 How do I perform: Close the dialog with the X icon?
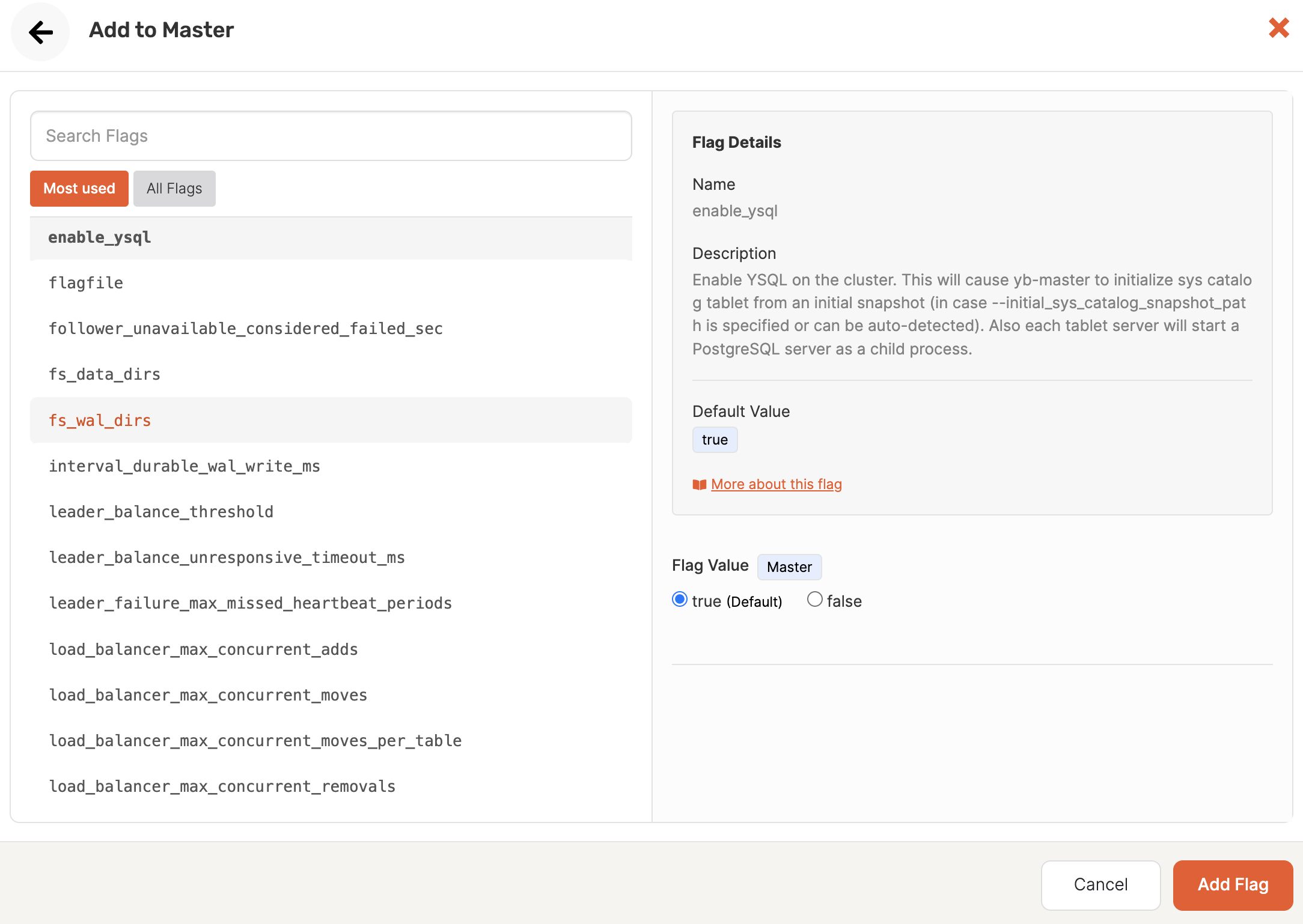(x=1278, y=28)
